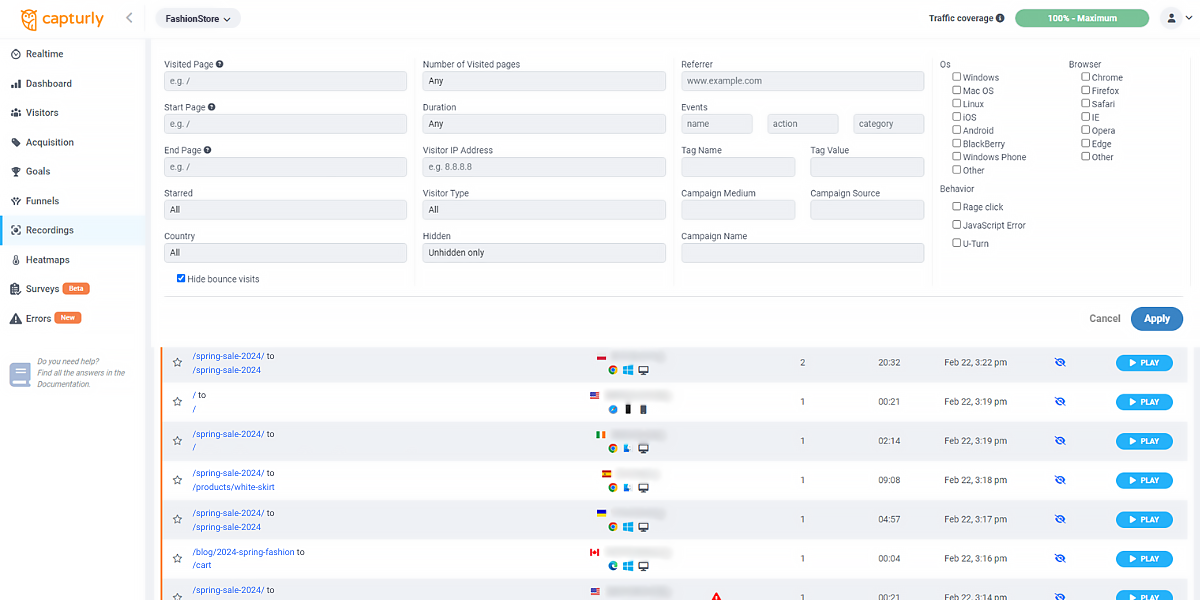Open the Visitor Type dropdown

click(x=543, y=210)
